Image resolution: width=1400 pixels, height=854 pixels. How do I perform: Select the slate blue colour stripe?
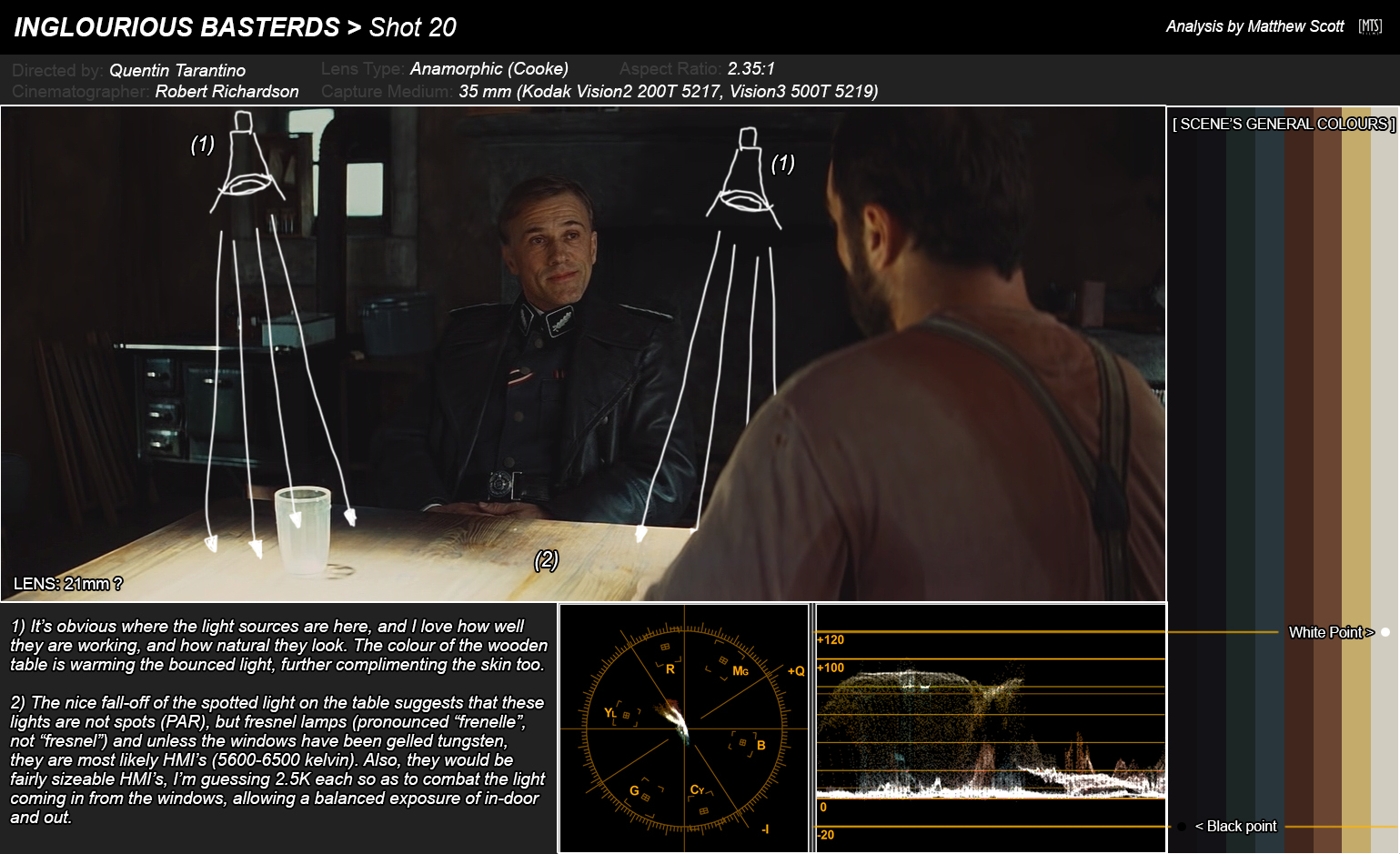[x=1269, y=482]
